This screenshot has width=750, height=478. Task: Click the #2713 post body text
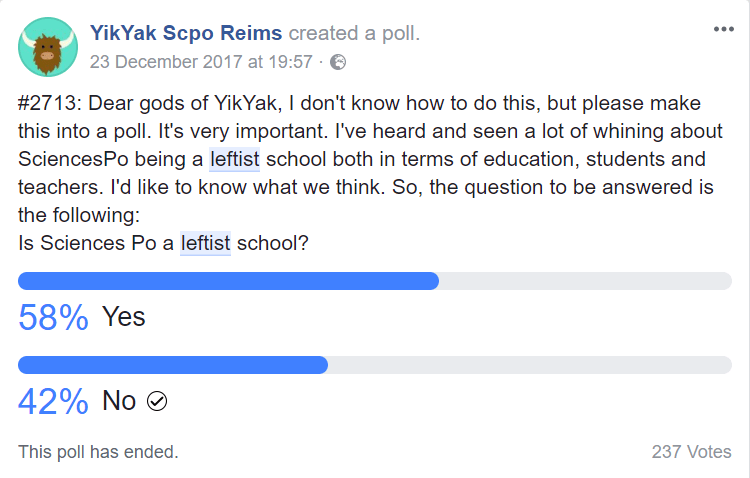click(x=370, y=173)
